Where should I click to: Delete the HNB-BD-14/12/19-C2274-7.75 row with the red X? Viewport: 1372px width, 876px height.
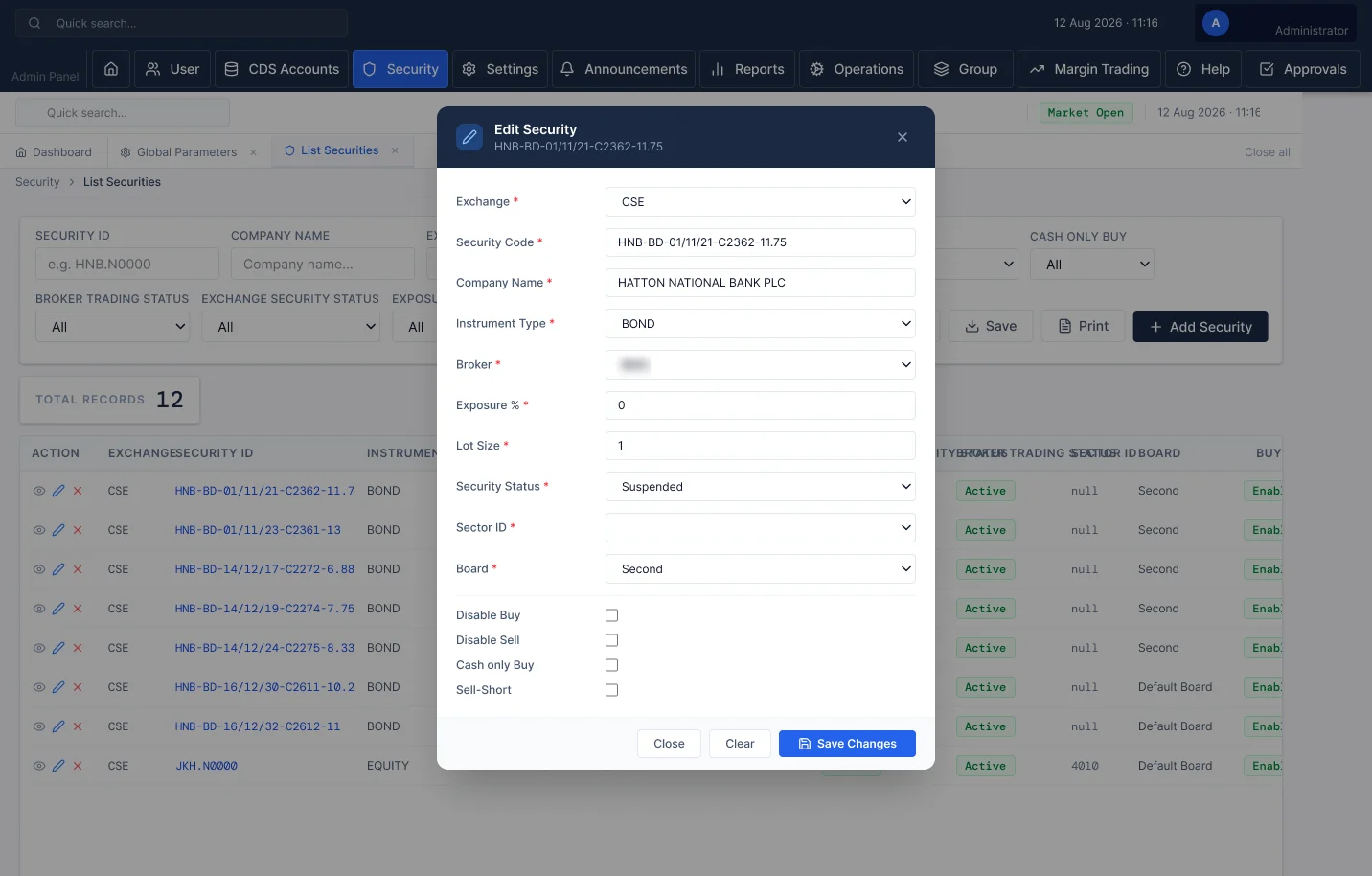pyautogui.click(x=78, y=609)
